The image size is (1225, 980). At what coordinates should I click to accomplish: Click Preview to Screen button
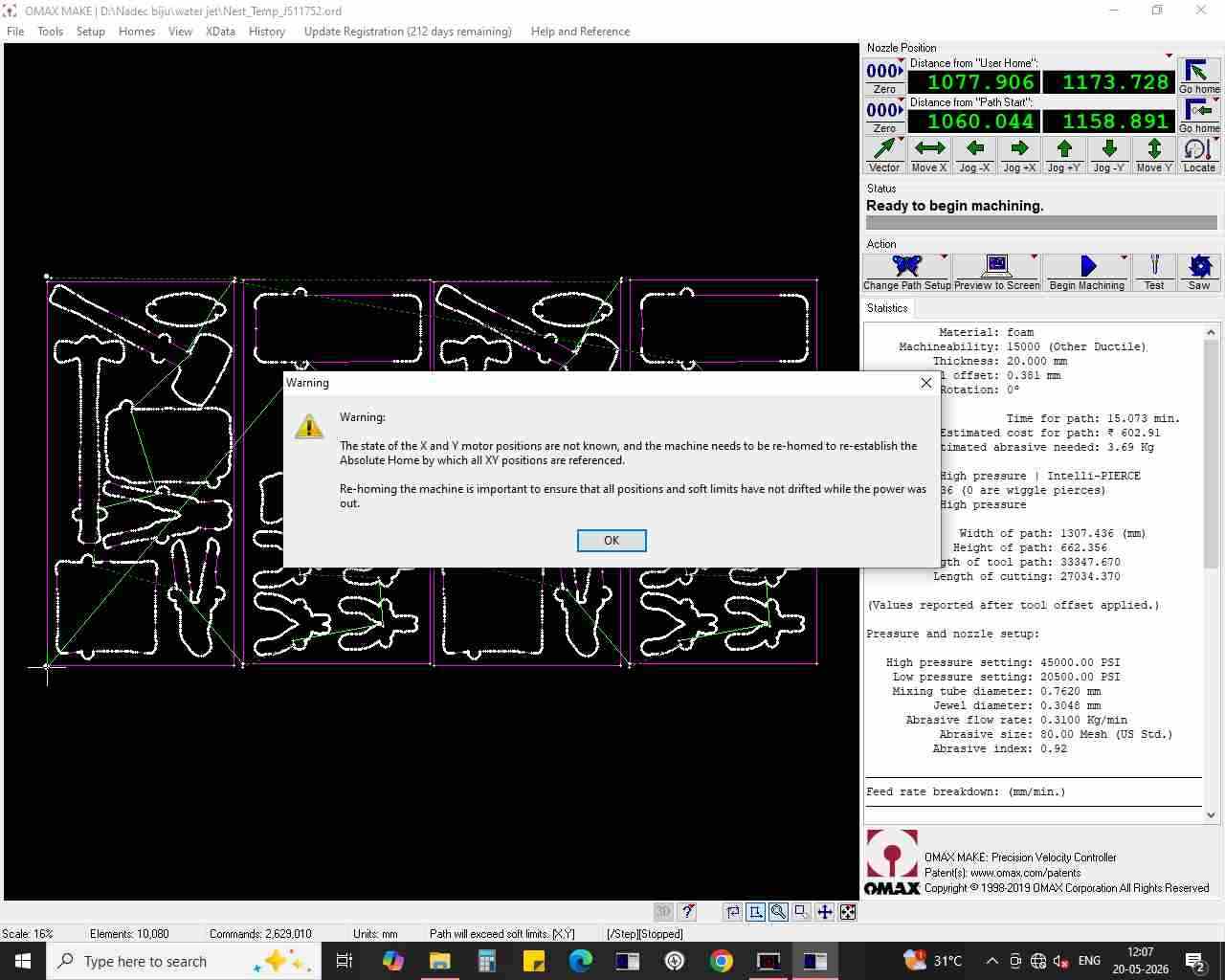[x=996, y=273]
